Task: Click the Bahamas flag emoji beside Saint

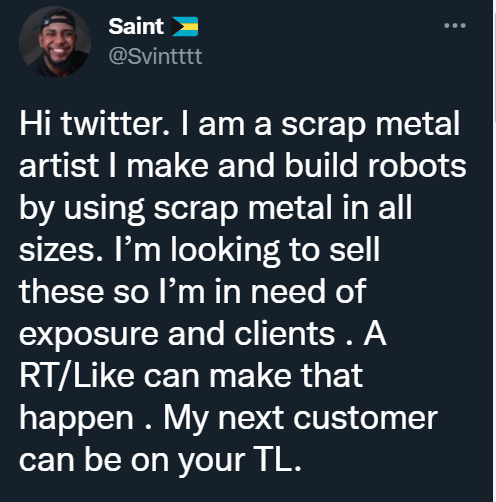Action: [184, 26]
